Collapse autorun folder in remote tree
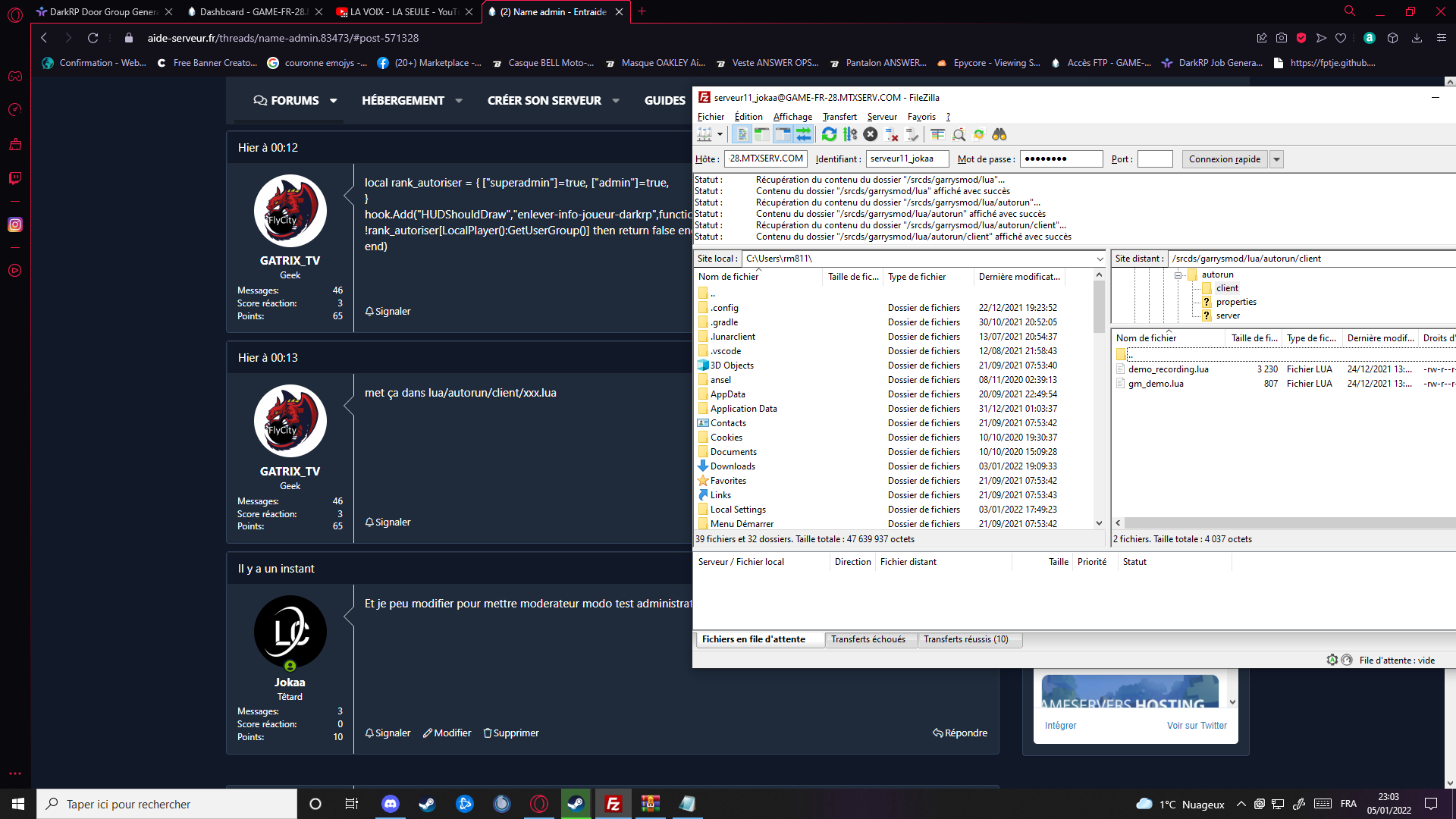 (1178, 275)
